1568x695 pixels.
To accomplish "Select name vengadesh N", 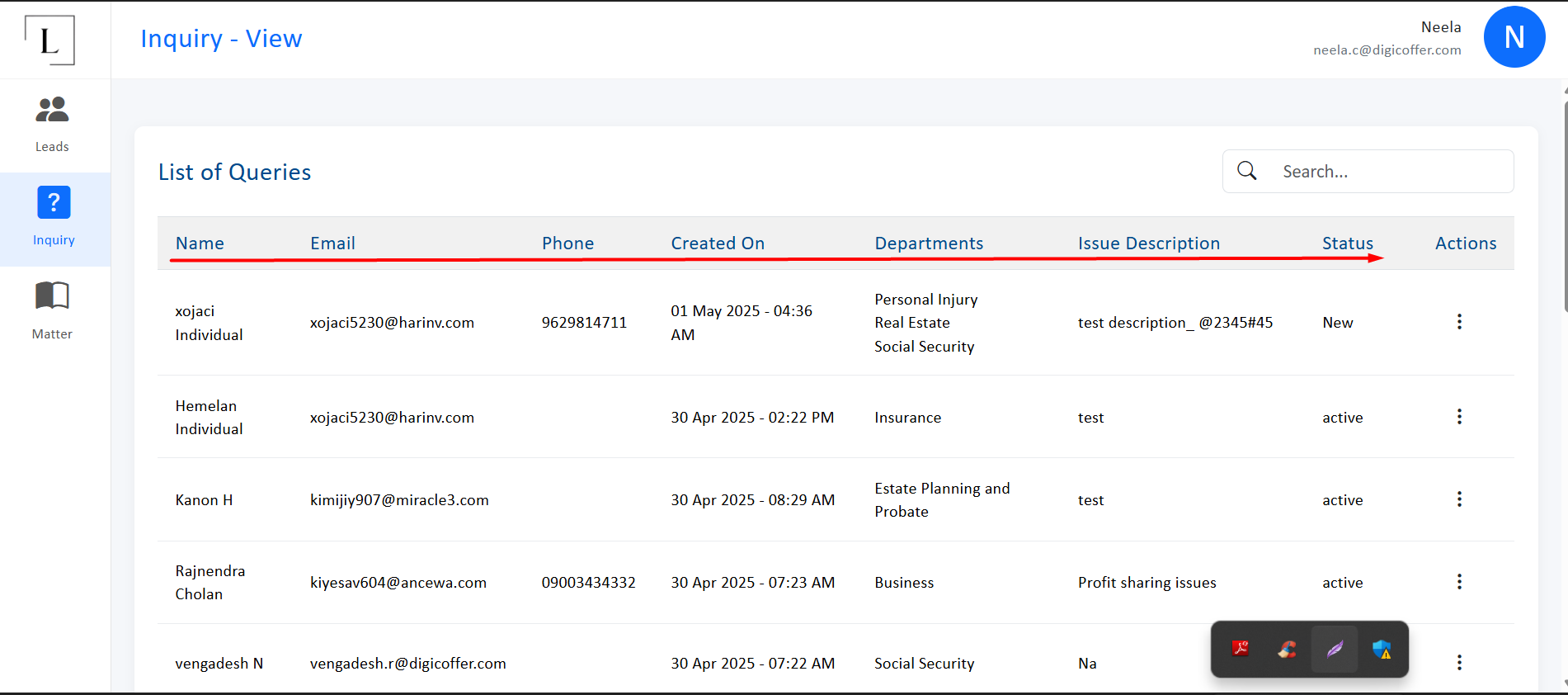I will tap(219, 664).
